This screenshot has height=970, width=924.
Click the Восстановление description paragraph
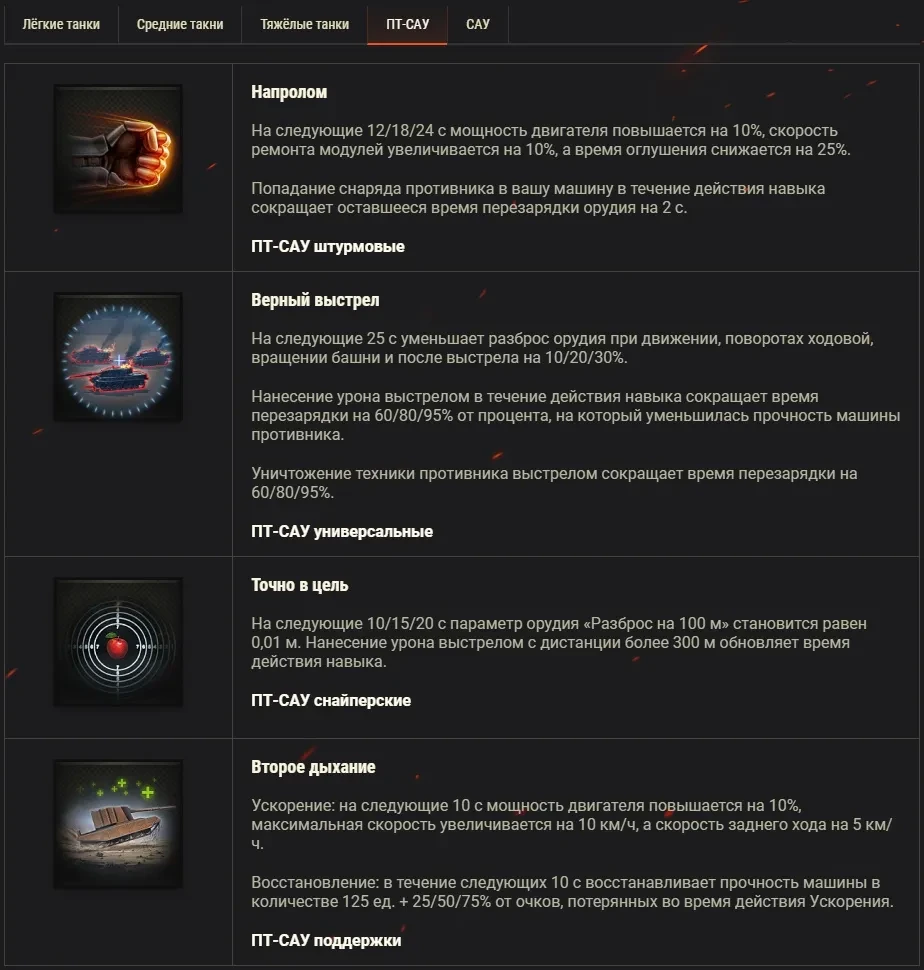pyautogui.click(x=572, y=892)
